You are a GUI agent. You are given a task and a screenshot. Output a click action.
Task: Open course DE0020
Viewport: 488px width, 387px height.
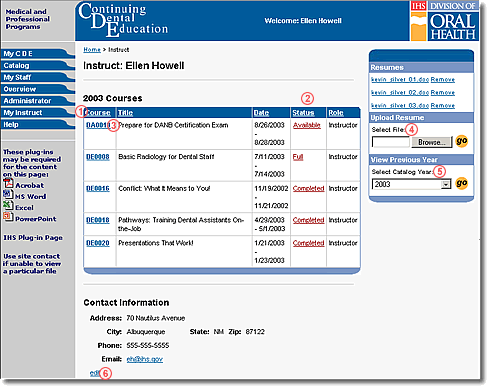98,243
